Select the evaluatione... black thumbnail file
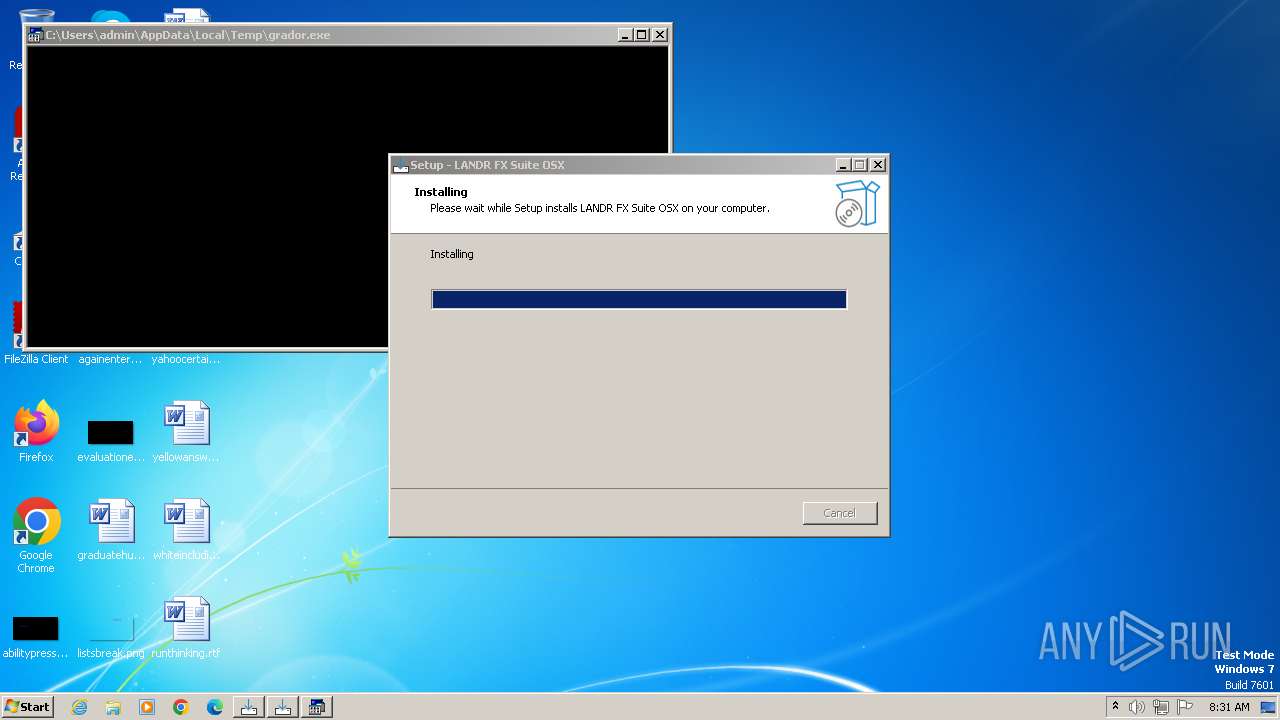 pyautogui.click(x=110, y=440)
